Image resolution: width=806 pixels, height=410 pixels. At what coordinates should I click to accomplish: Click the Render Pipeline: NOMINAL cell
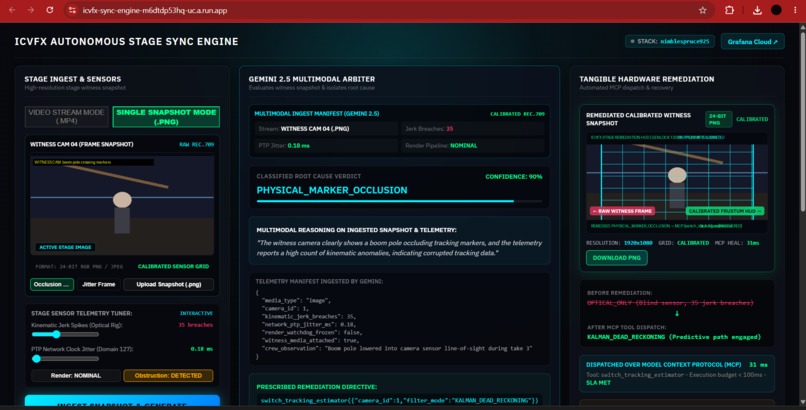pyautogui.click(x=472, y=145)
